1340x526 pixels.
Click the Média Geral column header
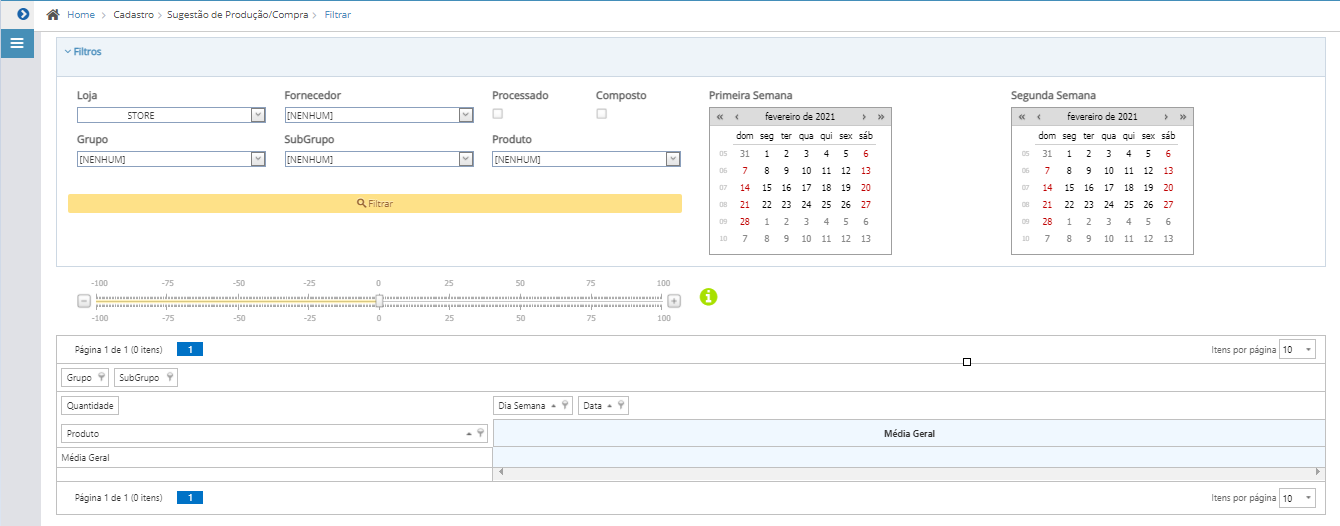tap(909, 433)
